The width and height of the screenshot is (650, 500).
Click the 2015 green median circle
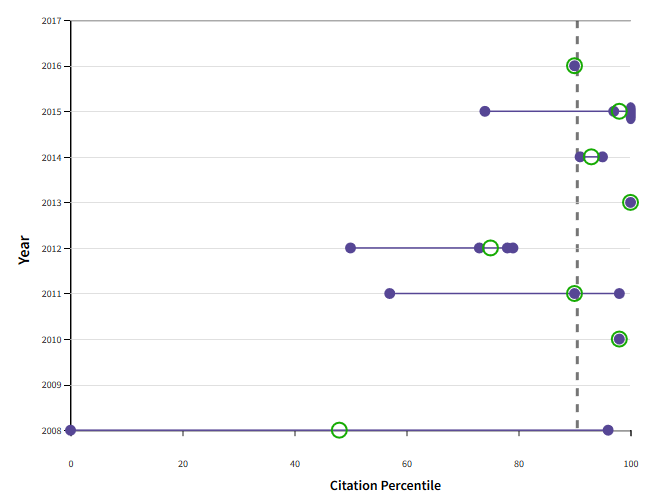point(619,111)
